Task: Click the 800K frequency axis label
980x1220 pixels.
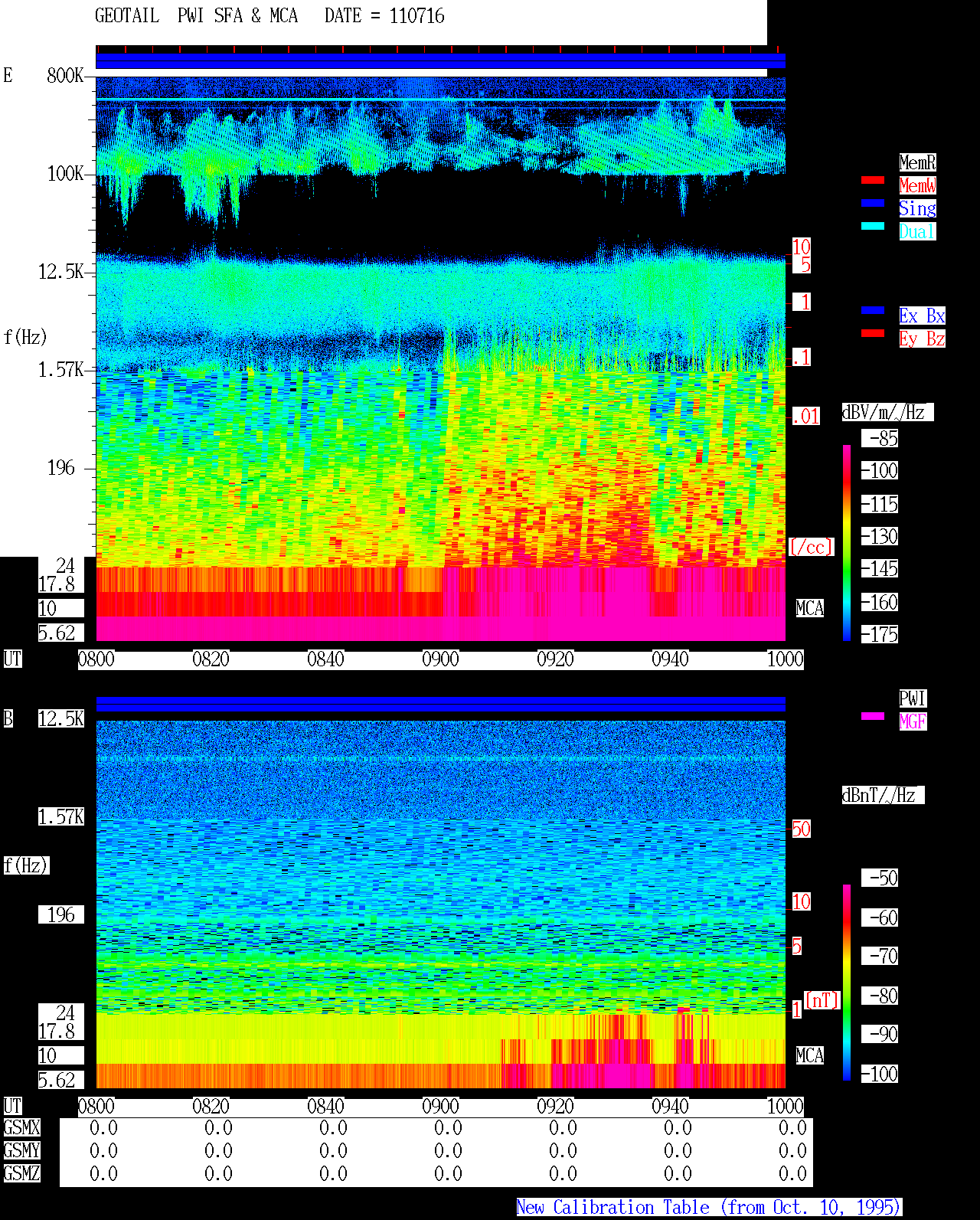Action: 65,75
